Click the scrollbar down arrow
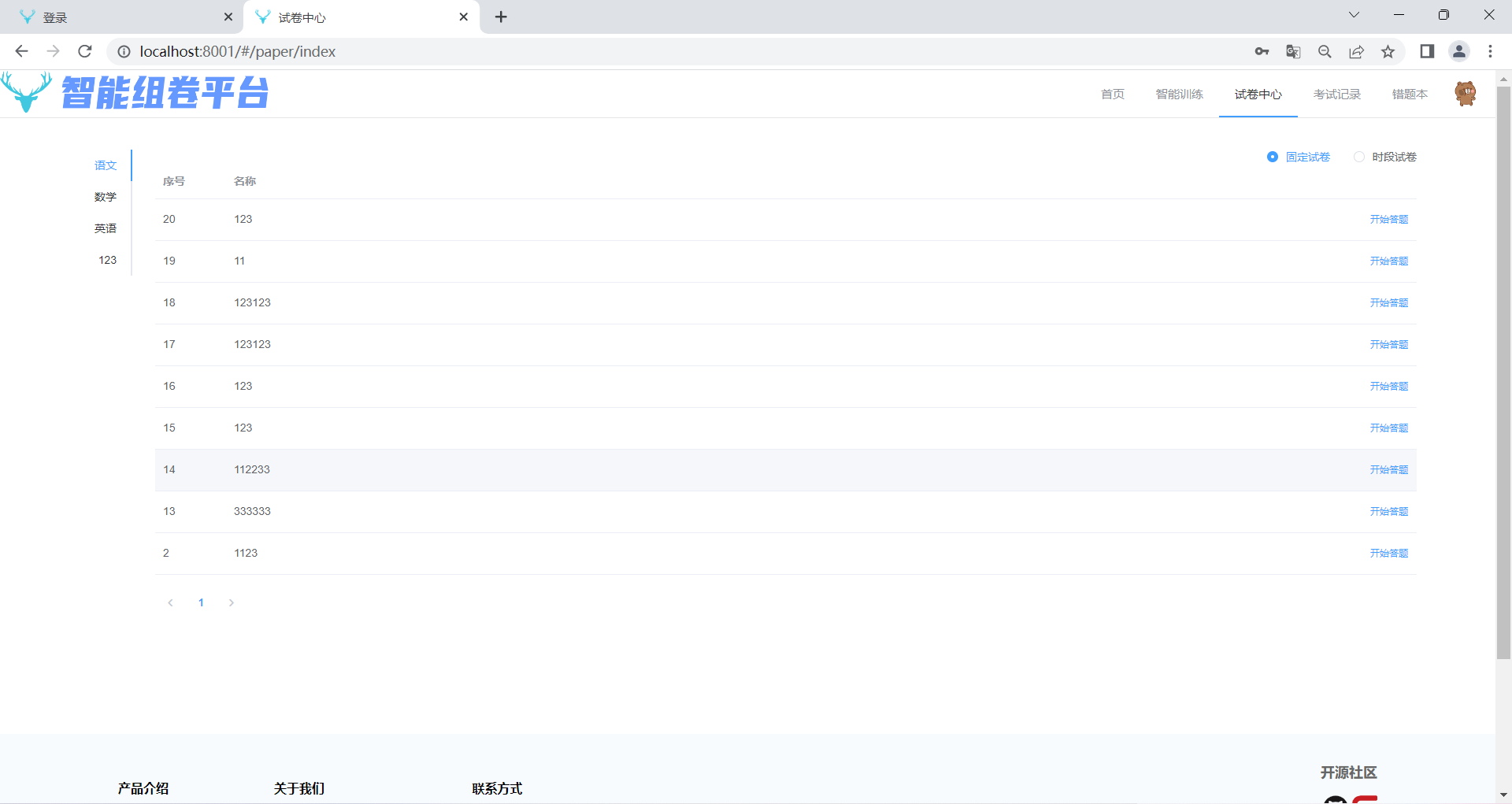The height and width of the screenshot is (804, 1512). click(x=1503, y=795)
